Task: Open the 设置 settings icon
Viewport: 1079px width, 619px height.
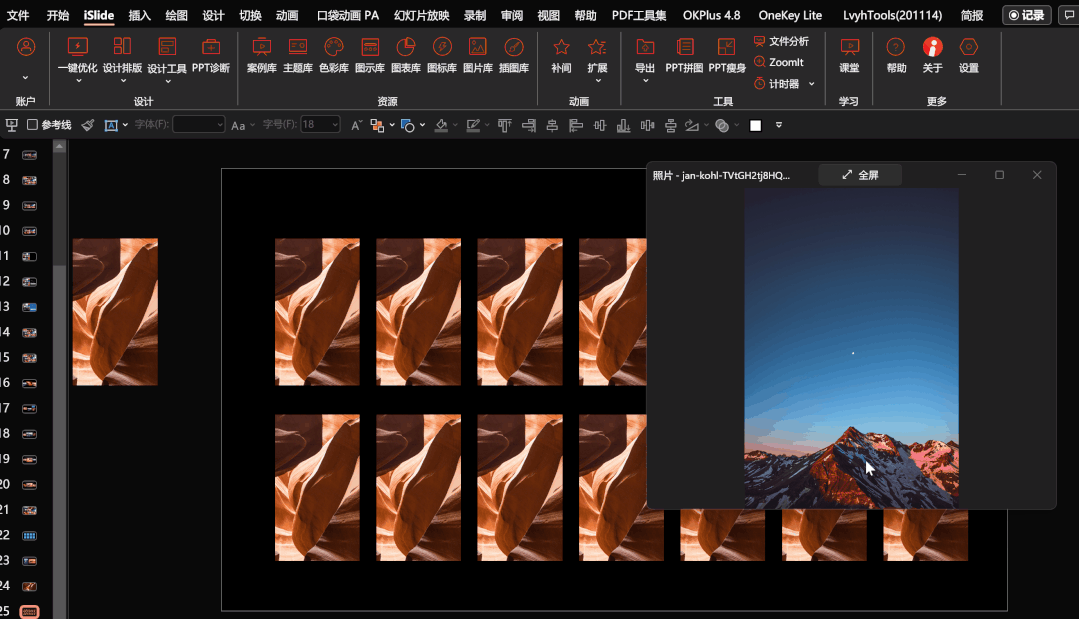Action: pyautogui.click(x=968, y=54)
